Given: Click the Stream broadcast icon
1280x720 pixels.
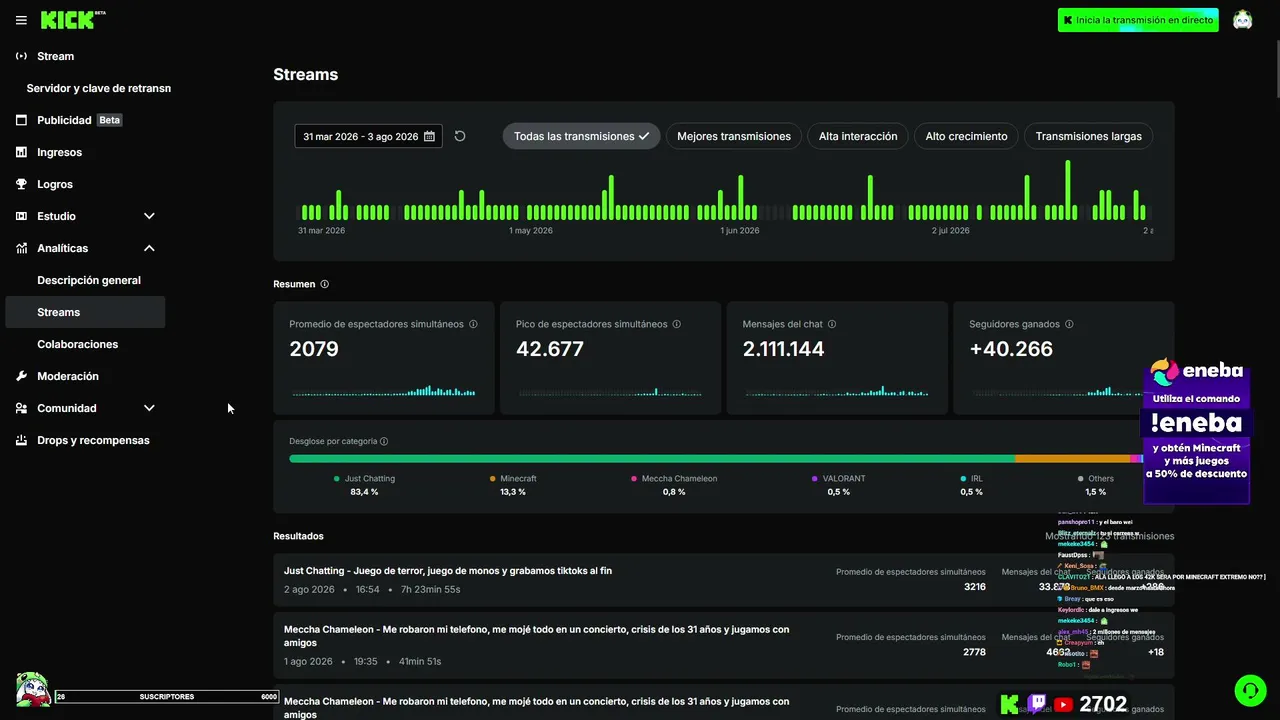Looking at the screenshot, I should click(x=21, y=56).
